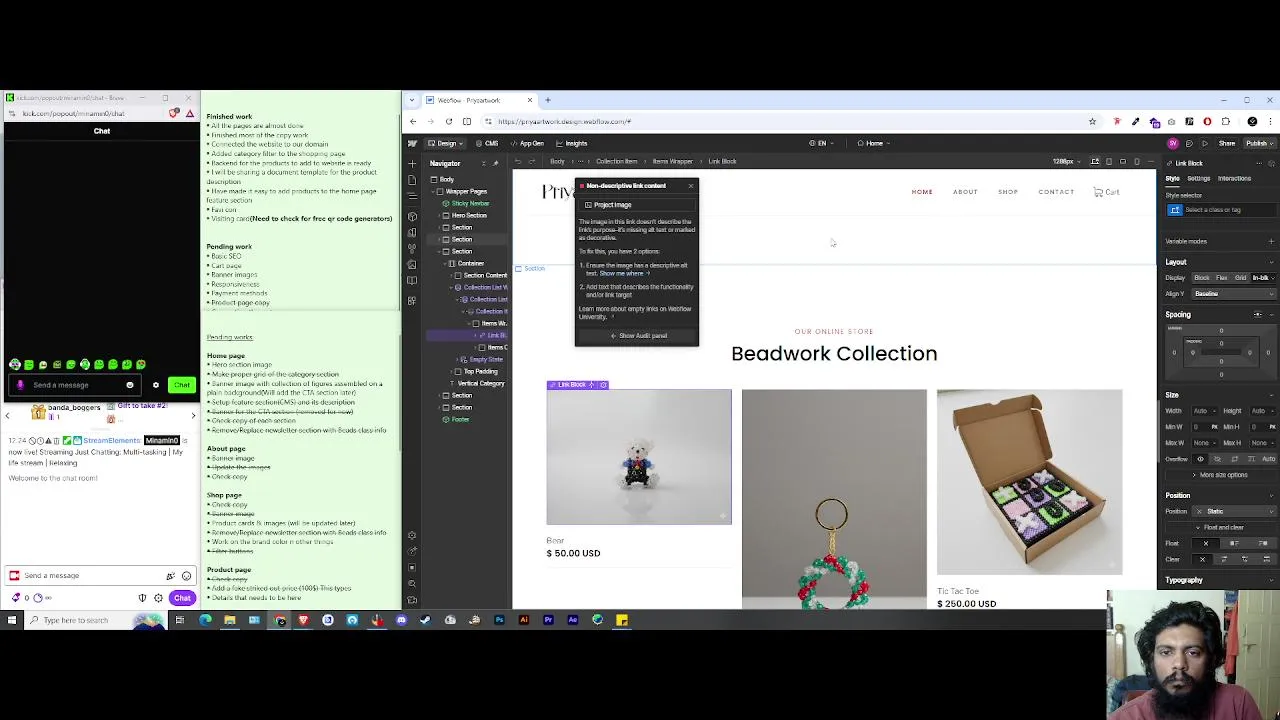Set display to Block
Viewport: 1280px width, 720px height.
point(1202,278)
